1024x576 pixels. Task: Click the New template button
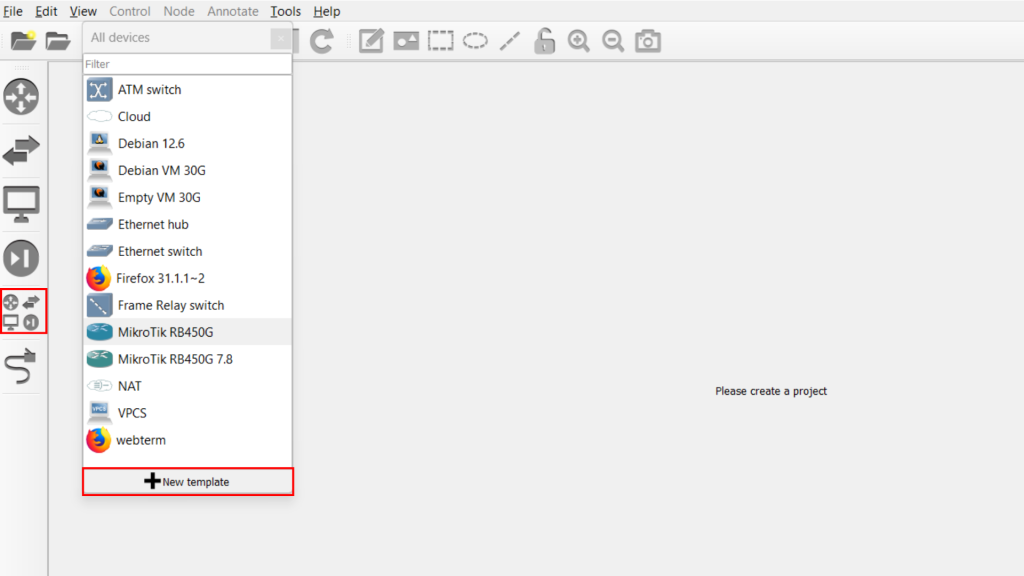click(x=188, y=482)
